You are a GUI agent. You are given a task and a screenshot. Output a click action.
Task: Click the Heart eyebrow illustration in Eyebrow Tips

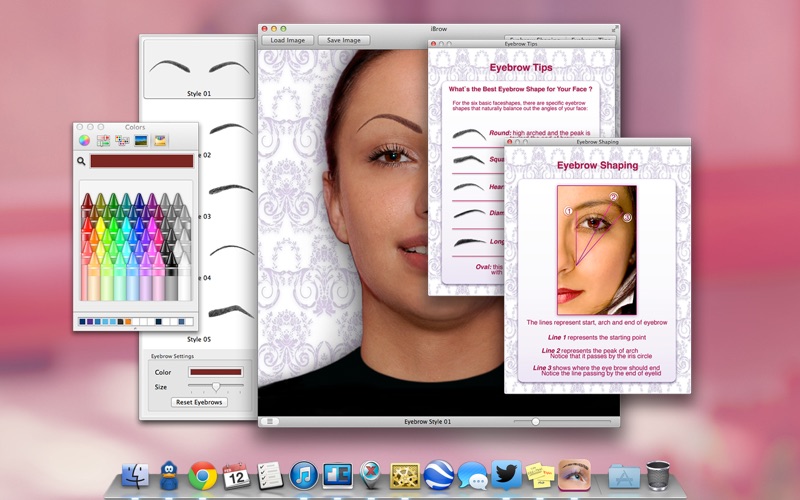click(x=469, y=187)
